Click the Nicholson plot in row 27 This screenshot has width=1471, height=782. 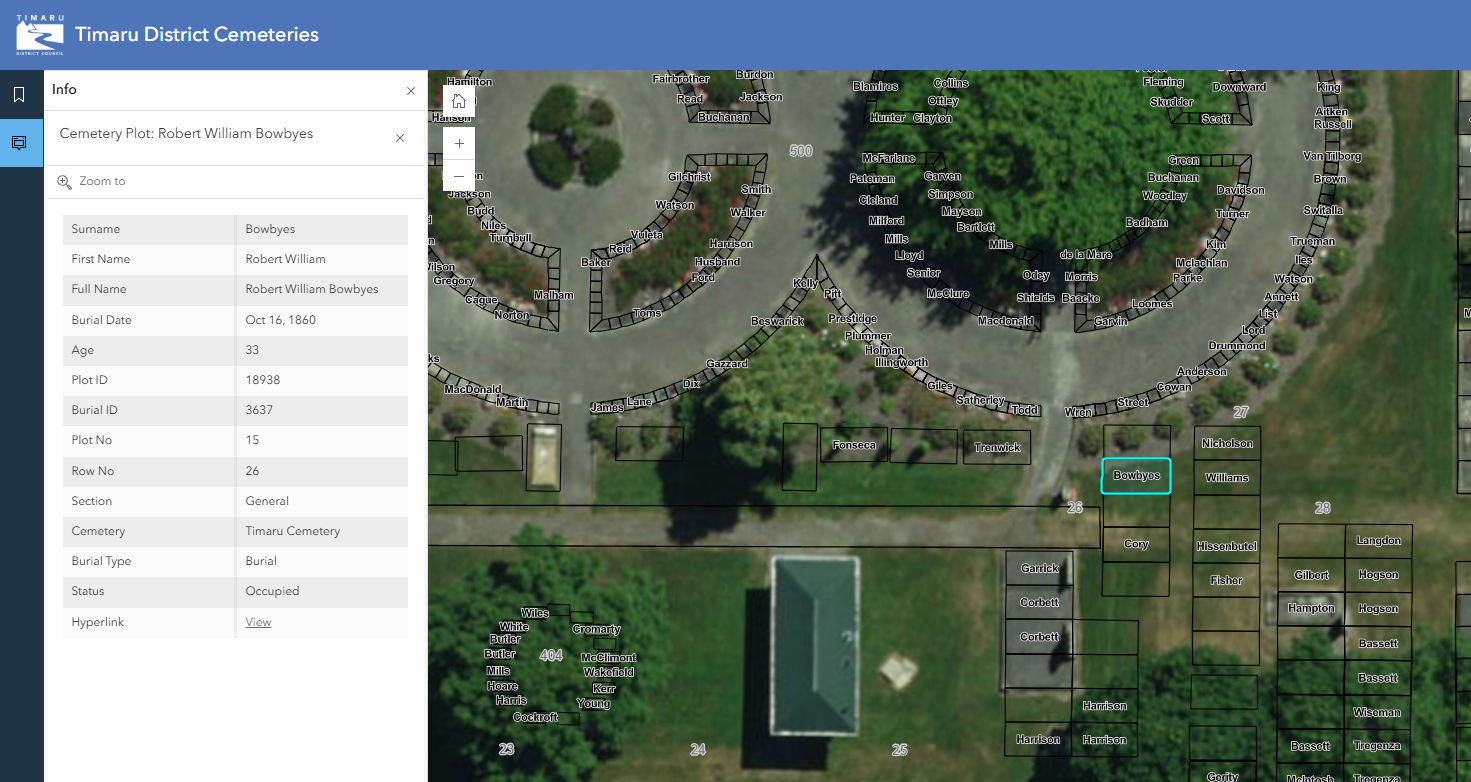(1227, 443)
